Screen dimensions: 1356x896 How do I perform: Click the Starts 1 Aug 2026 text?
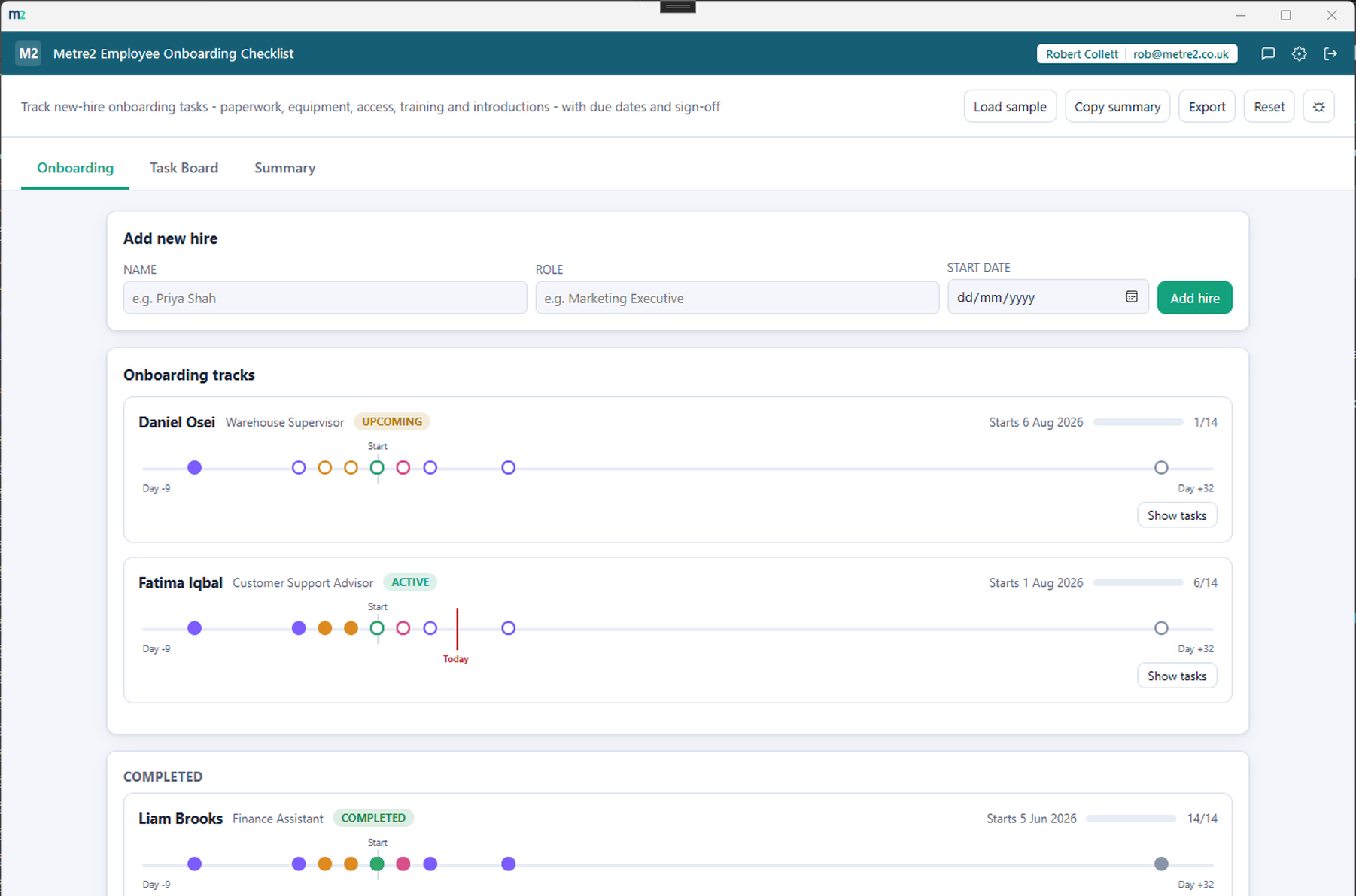point(1036,582)
